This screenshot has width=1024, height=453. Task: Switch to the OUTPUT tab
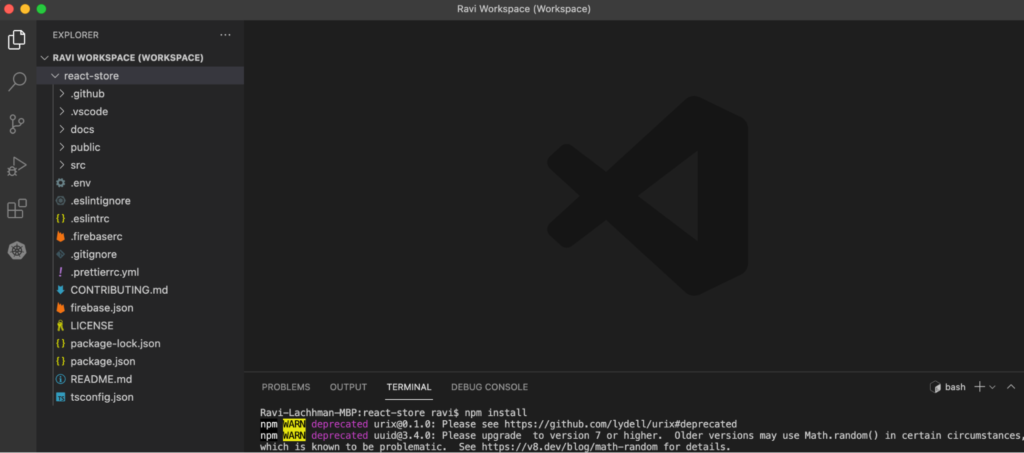[x=348, y=387]
